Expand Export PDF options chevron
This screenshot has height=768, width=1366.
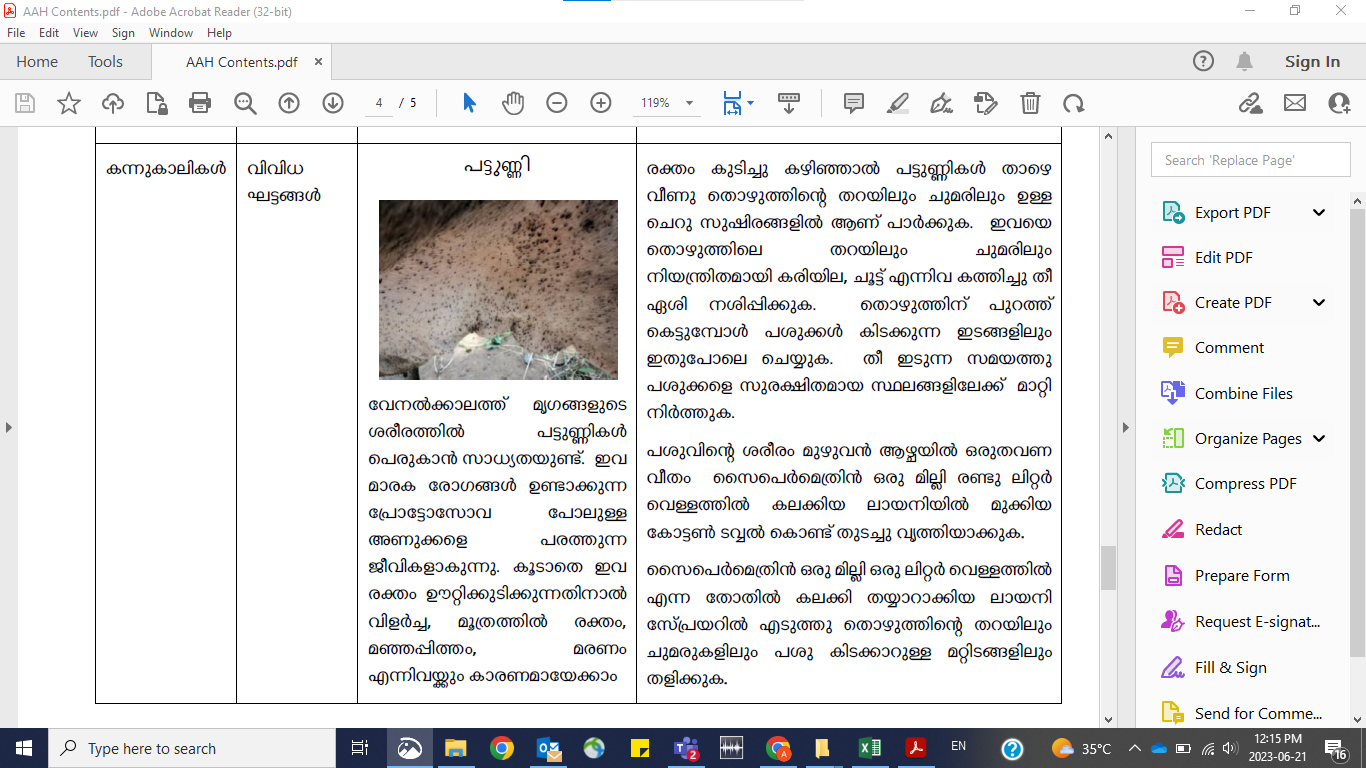(x=1319, y=212)
